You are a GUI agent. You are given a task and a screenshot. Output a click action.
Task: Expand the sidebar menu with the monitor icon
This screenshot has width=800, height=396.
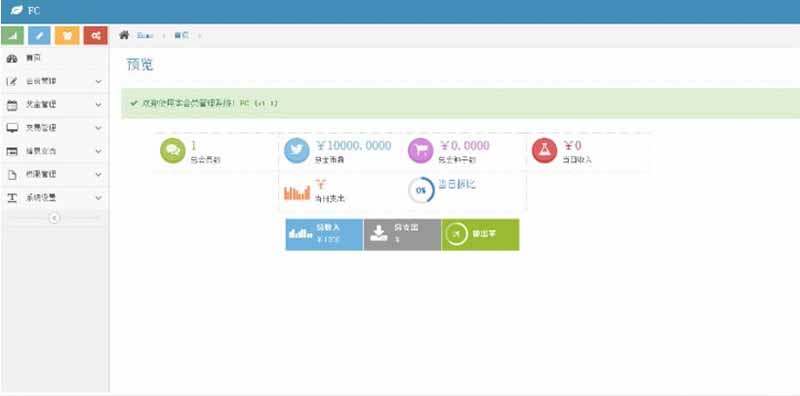(x=55, y=128)
